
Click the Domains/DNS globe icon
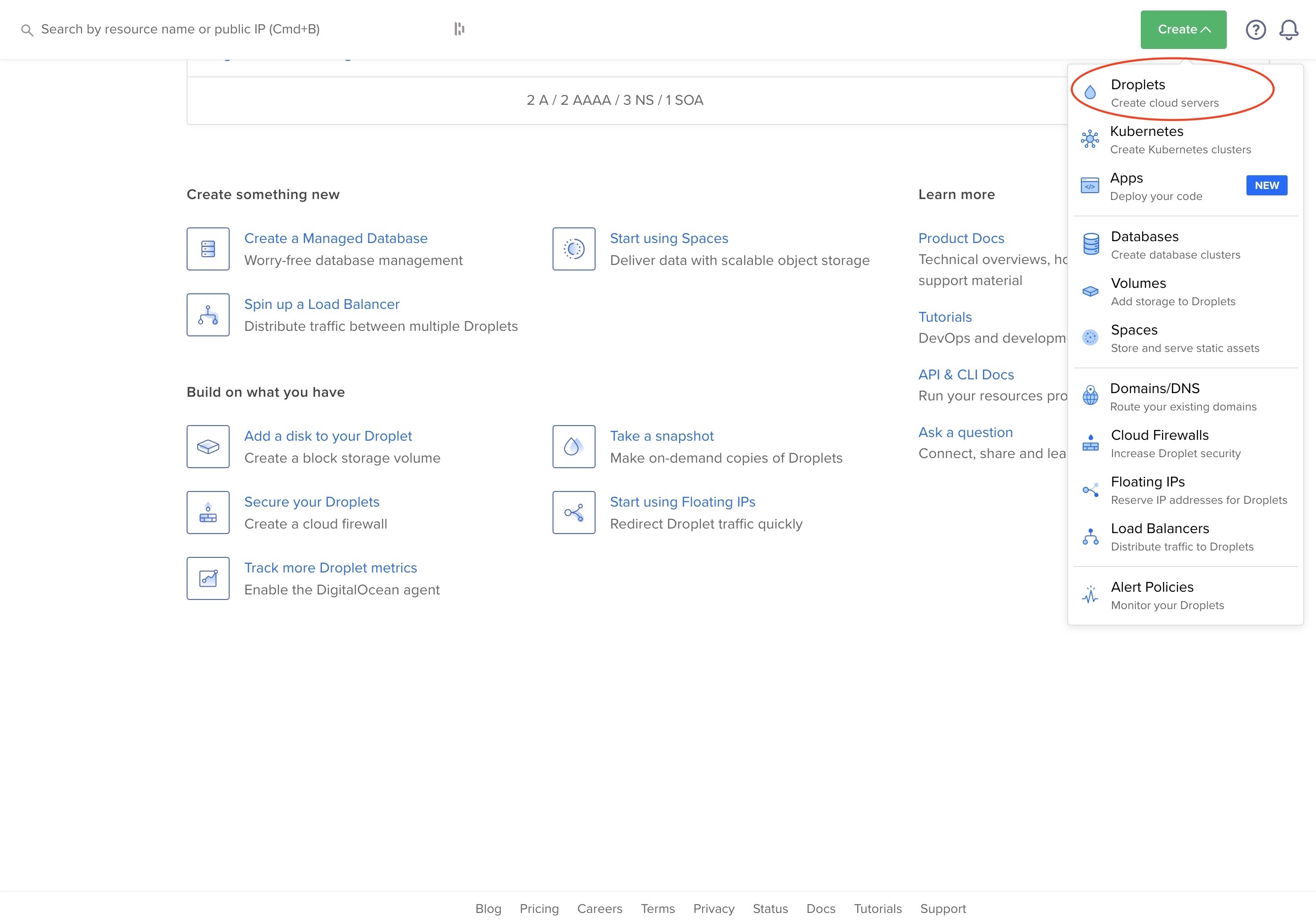[1090, 395]
